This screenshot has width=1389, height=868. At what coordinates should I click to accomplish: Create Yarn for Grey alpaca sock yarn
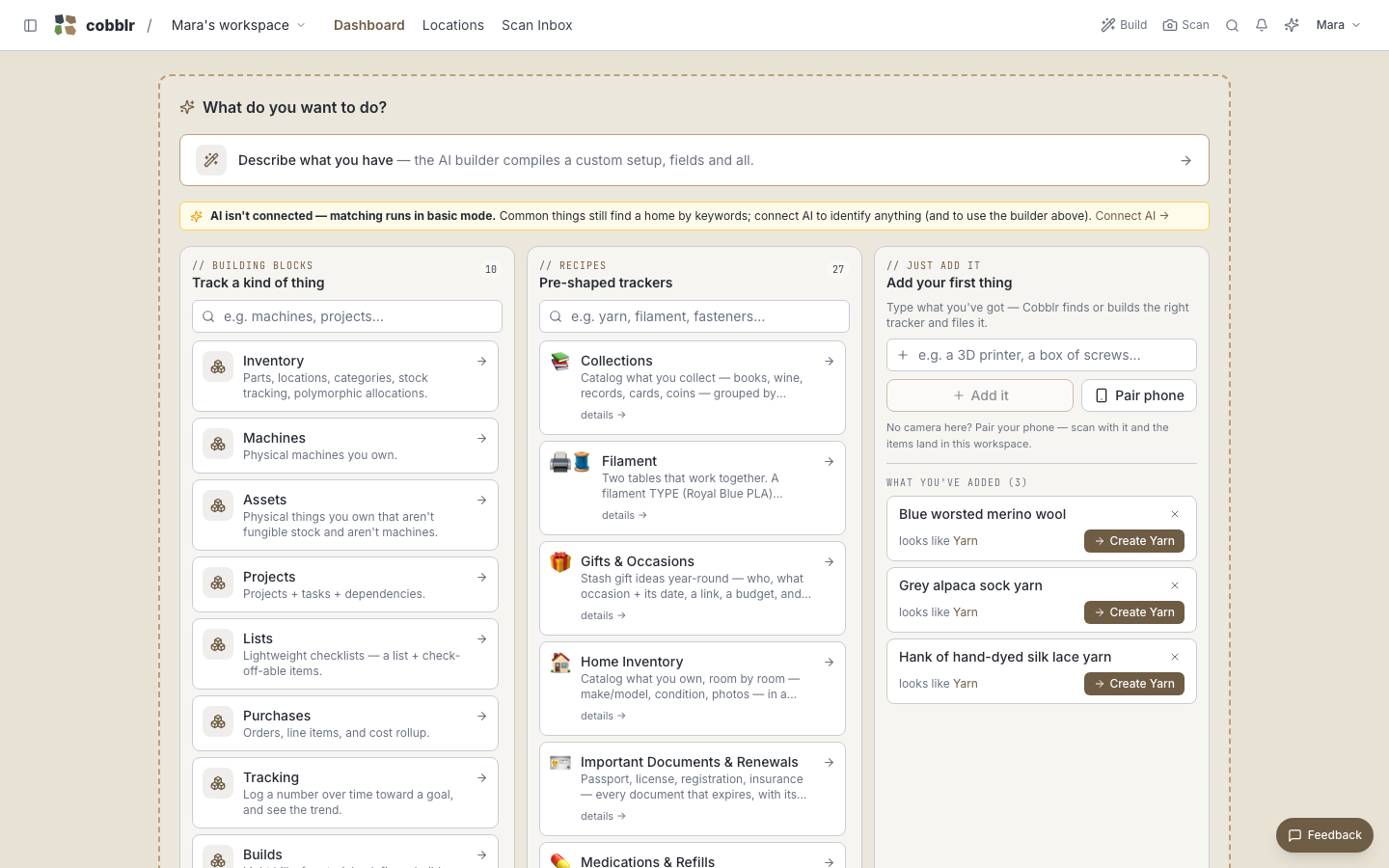[1134, 612]
